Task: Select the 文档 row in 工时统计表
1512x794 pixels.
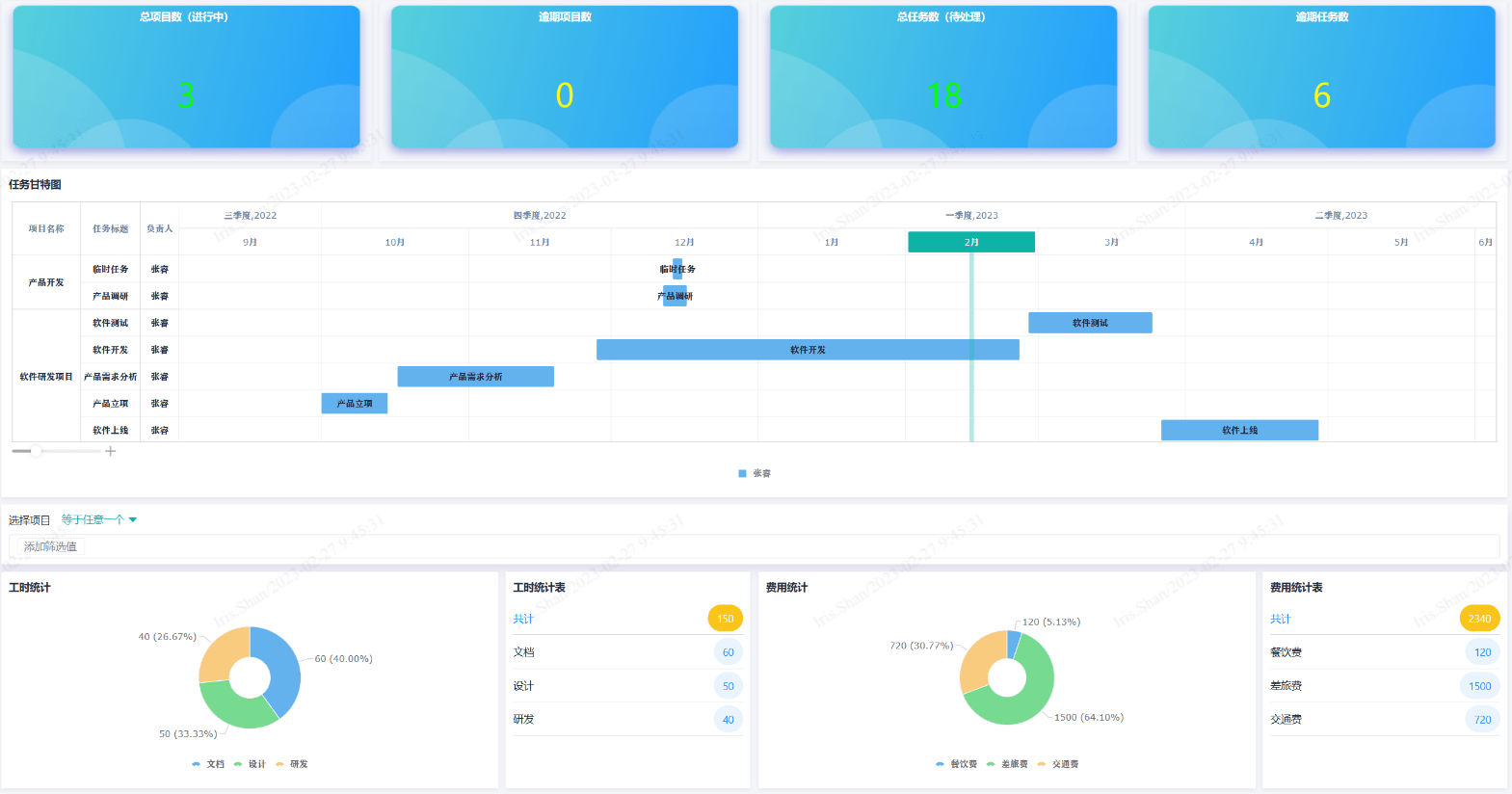Action: click(x=627, y=652)
